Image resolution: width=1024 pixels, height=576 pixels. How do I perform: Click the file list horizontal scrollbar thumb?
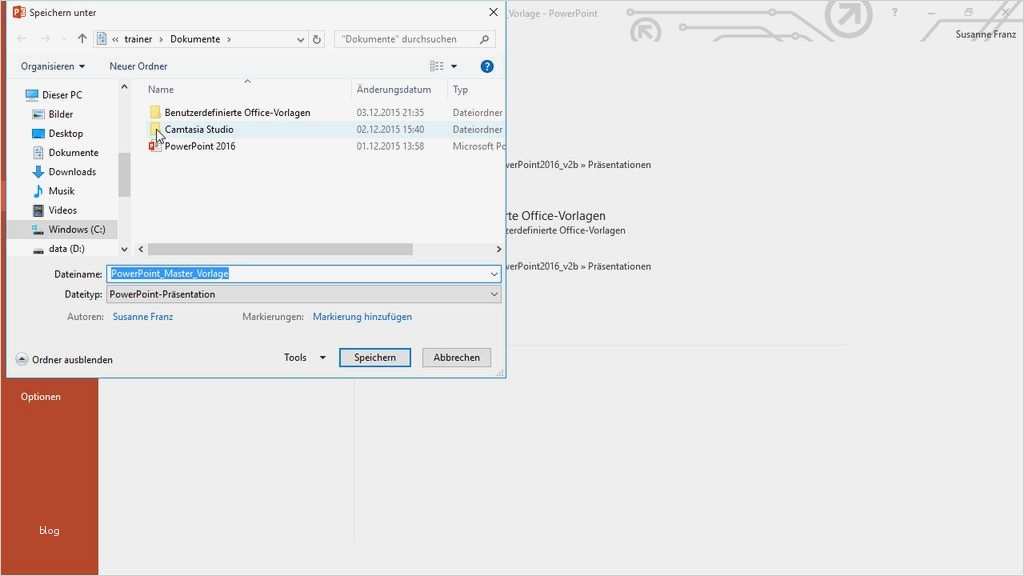pyautogui.click(x=280, y=249)
